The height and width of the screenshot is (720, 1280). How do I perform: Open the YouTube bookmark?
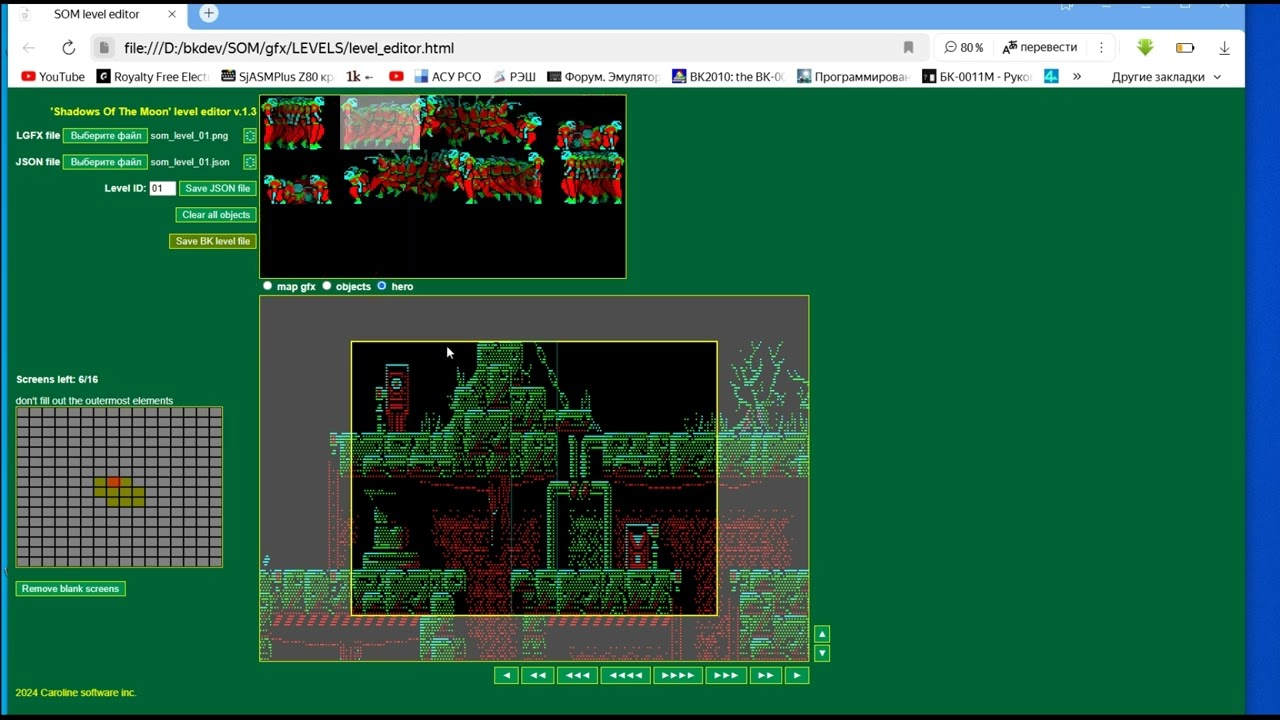click(53, 77)
